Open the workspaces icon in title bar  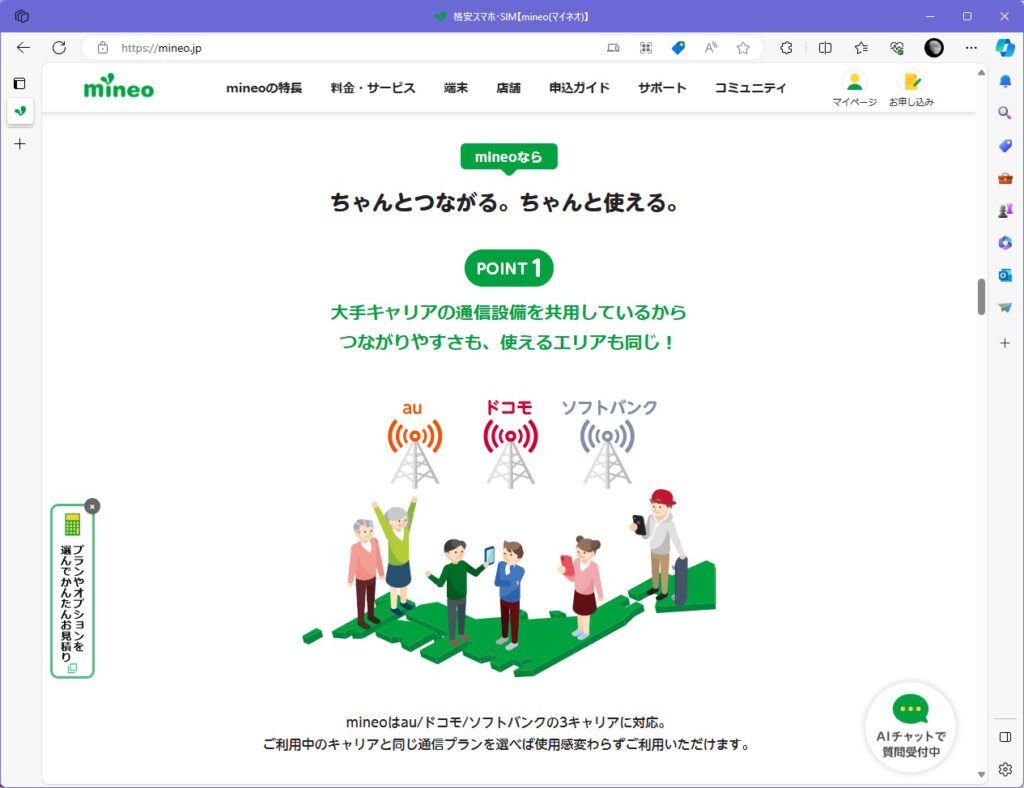tap(22, 16)
